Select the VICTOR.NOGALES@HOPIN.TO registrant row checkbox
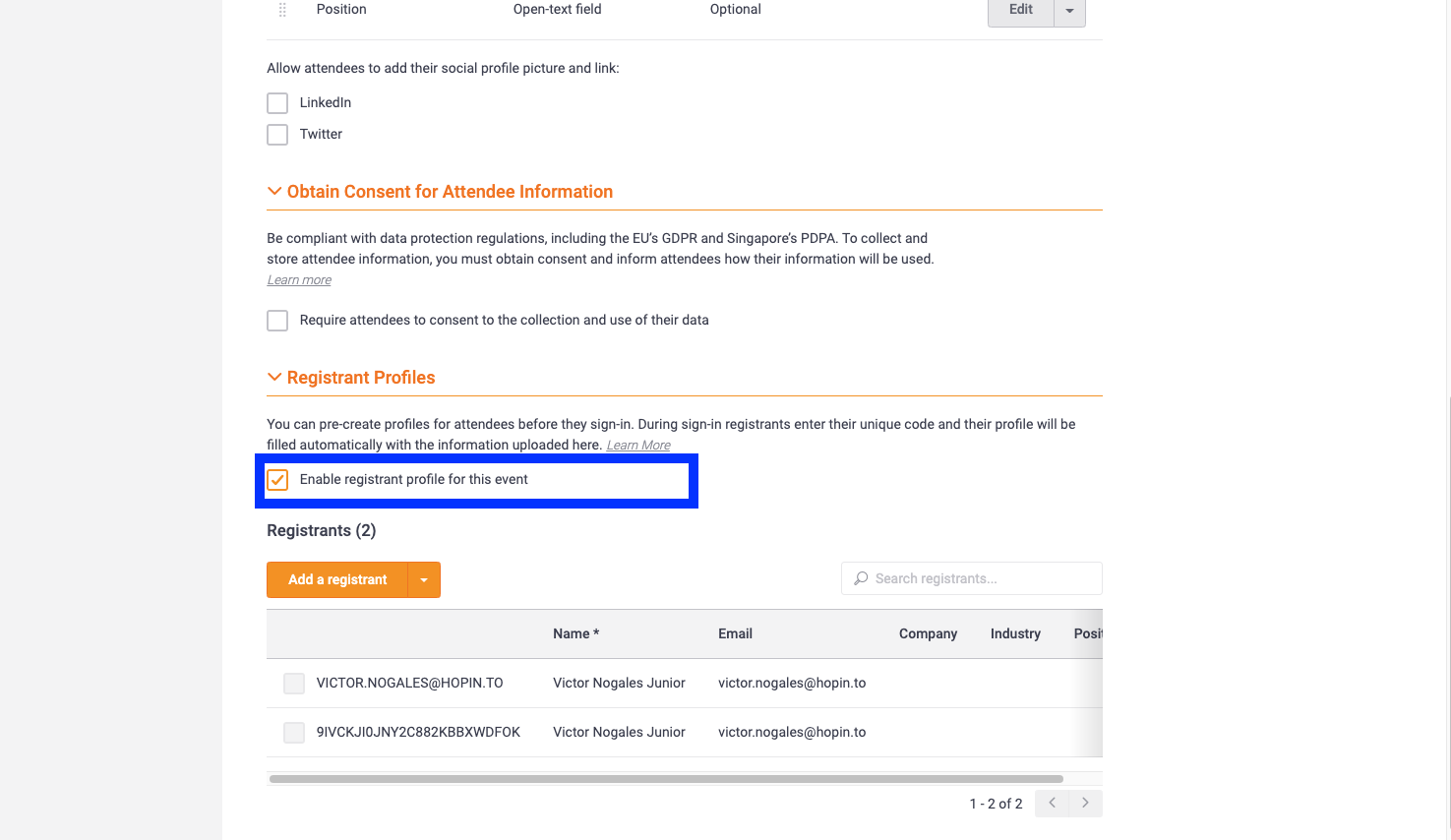This screenshot has height=840, width=1451. coord(294,684)
